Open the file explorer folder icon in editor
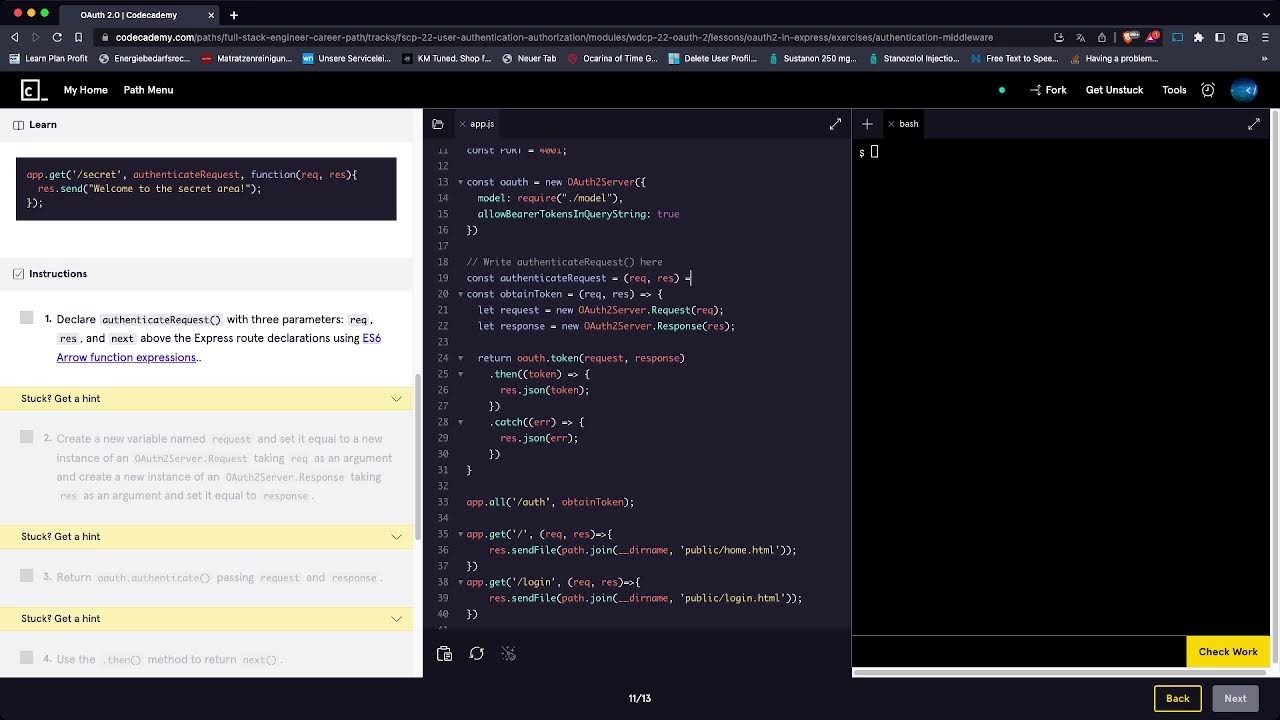This screenshot has width=1280, height=720. click(x=437, y=124)
